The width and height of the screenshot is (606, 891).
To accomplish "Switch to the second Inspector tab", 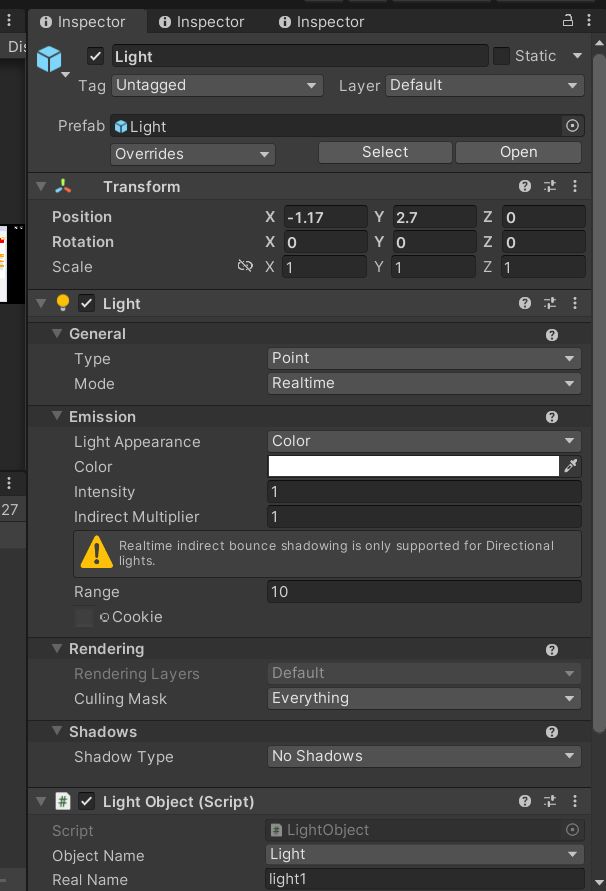I will (x=201, y=21).
